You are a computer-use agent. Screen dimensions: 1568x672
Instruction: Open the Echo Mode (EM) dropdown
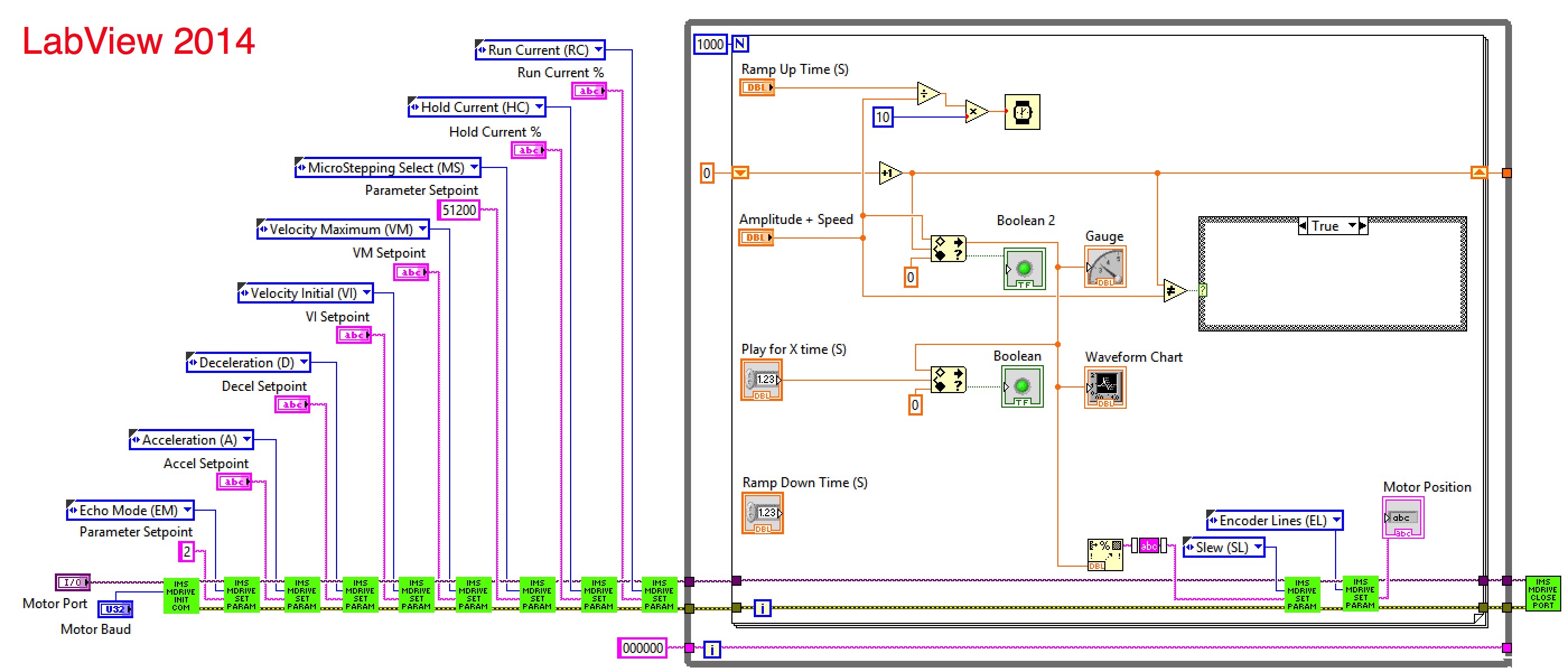[188, 510]
